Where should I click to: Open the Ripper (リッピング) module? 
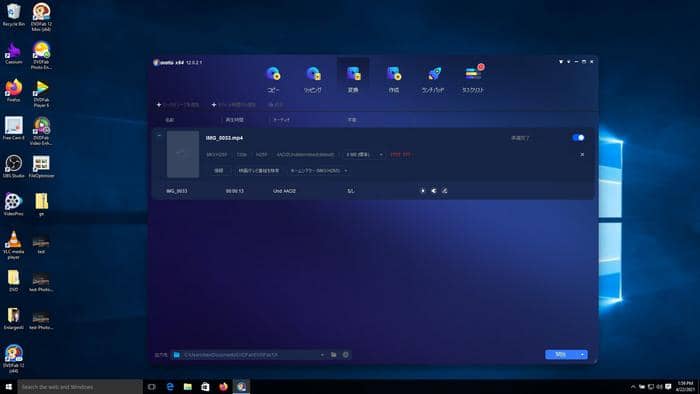[x=312, y=79]
